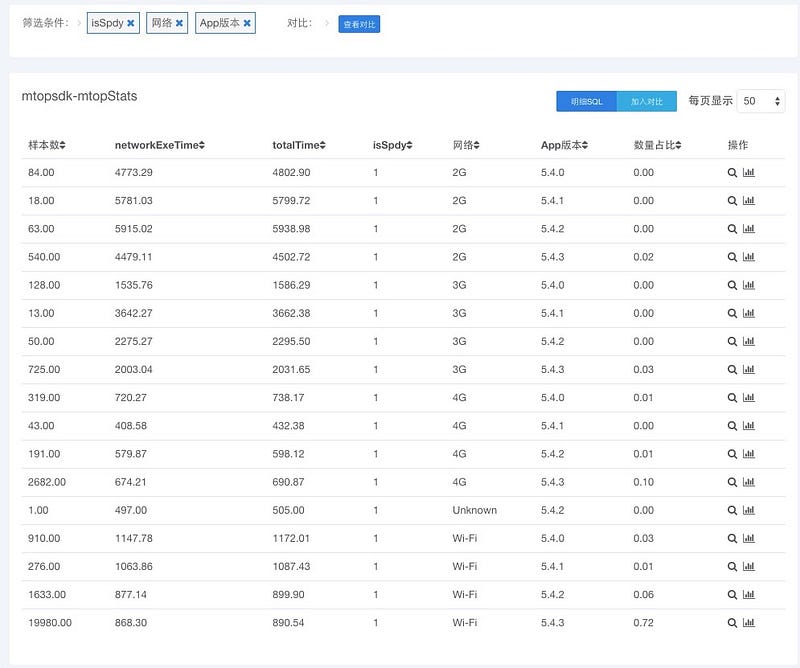Select the 0.10 数量占比 value
800x668 pixels.
point(643,482)
